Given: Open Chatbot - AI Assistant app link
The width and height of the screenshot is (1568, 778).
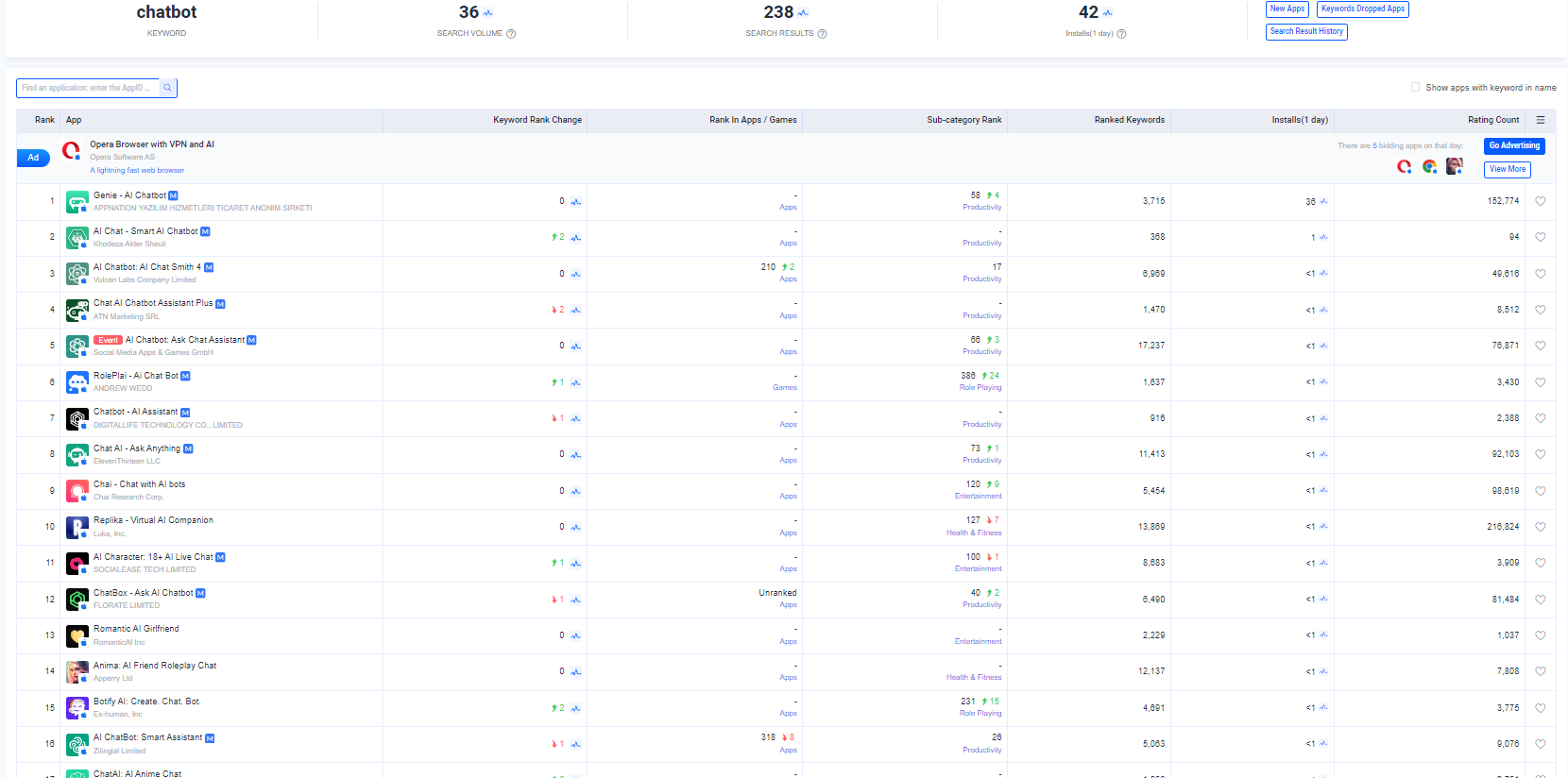Looking at the screenshot, I should click(x=135, y=412).
